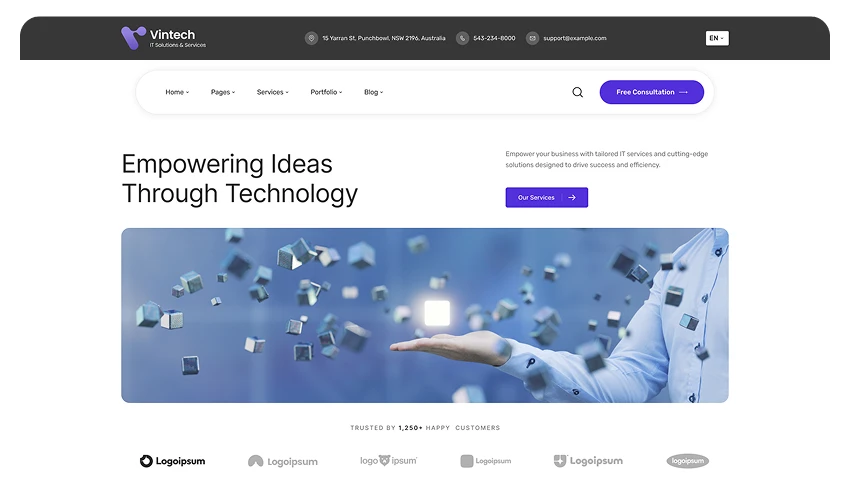The height and width of the screenshot is (491, 850).
Task: Click the location pin icon
Action: point(311,38)
